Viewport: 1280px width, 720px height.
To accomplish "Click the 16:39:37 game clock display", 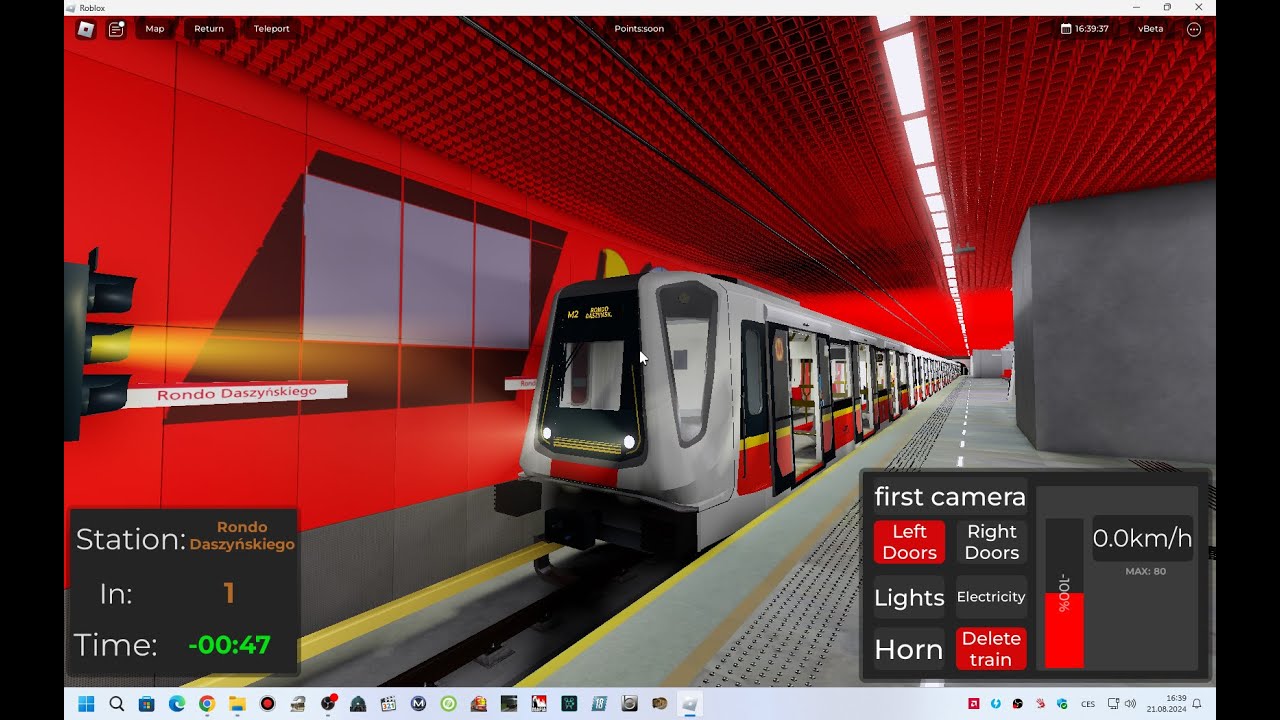I will coord(1085,29).
